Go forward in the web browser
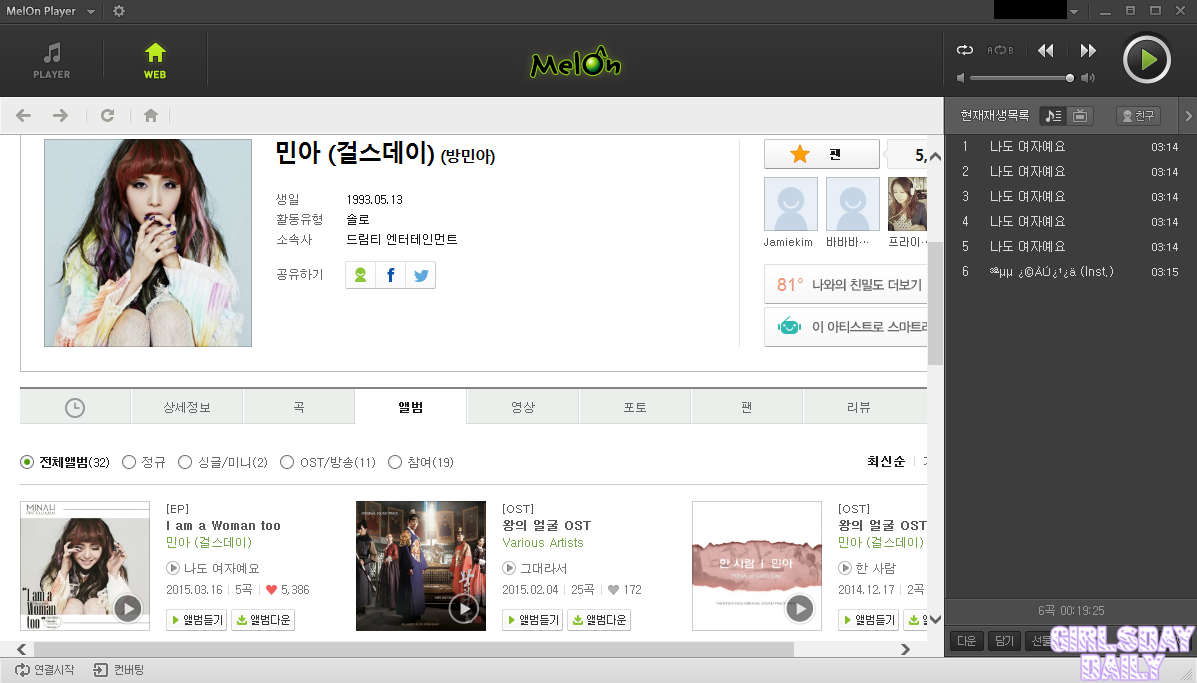The height and width of the screenshot is (683, 1197). (x=60, y=115)
